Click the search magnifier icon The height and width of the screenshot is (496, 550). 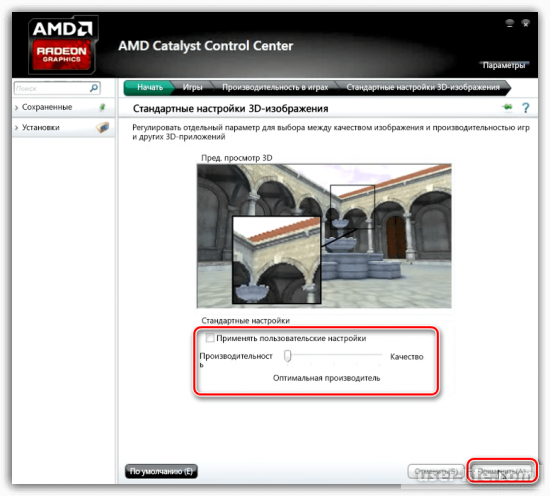pyautogui.click(x=94, y=88)
